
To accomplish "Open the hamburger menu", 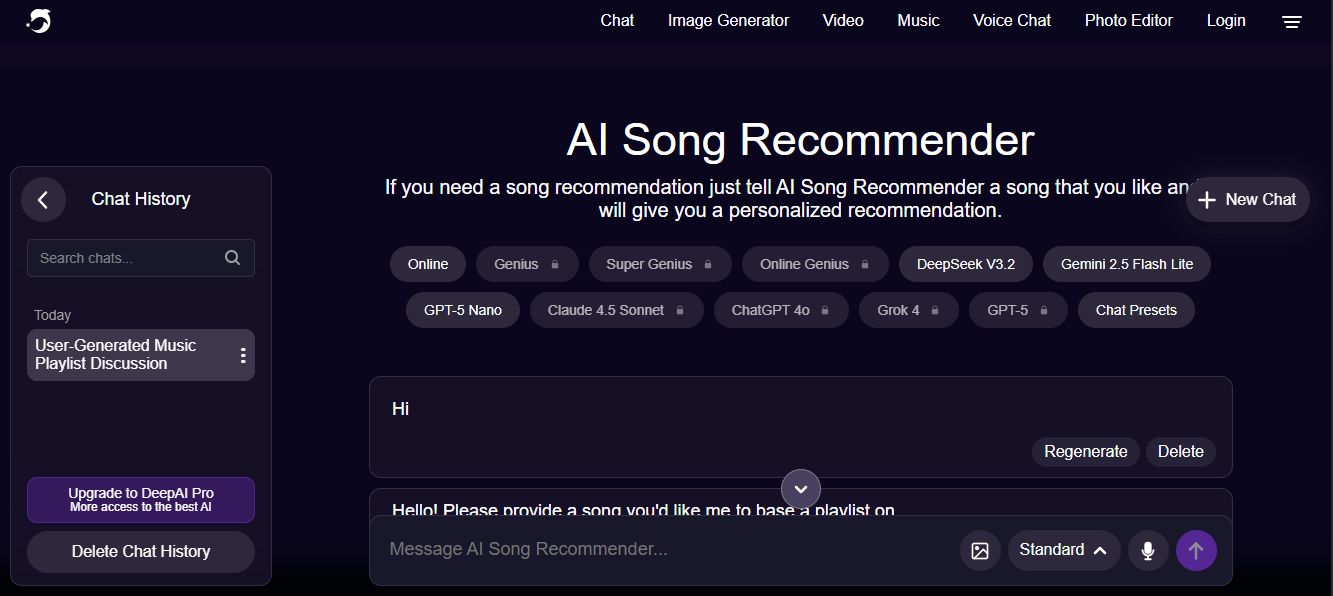I will pos(1291,20).
